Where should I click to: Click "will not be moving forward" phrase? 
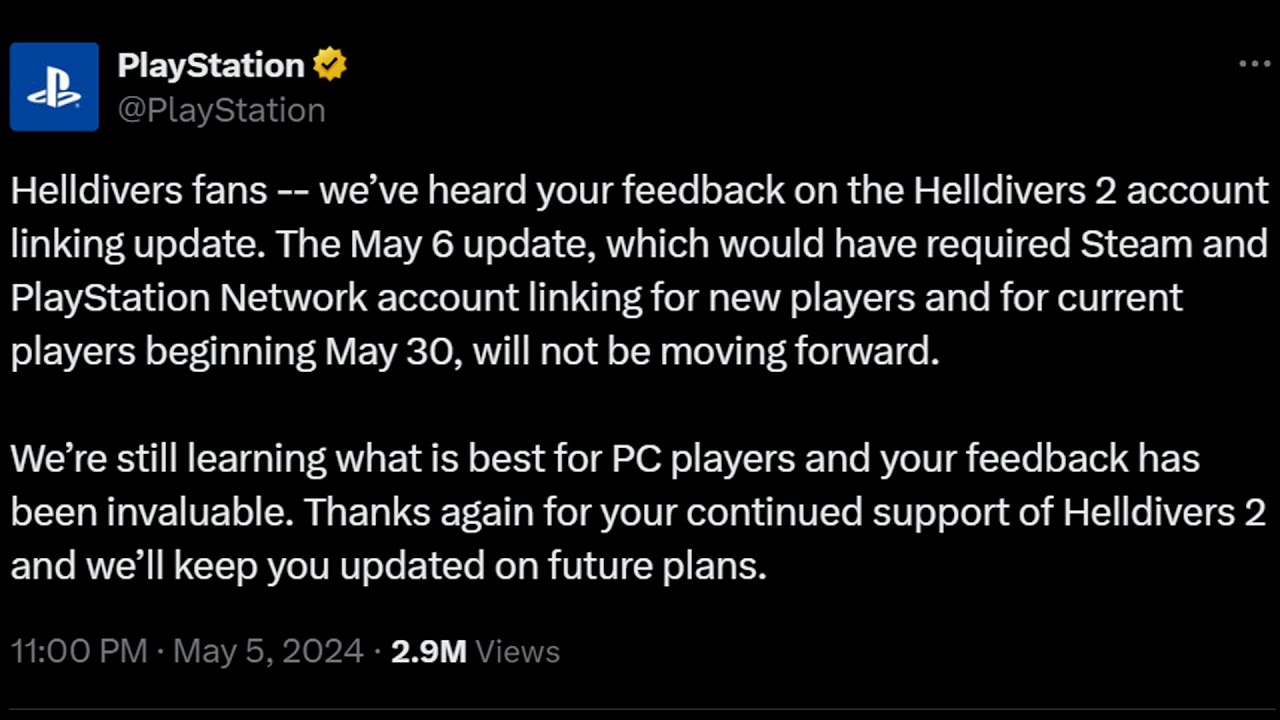(706, 352)
